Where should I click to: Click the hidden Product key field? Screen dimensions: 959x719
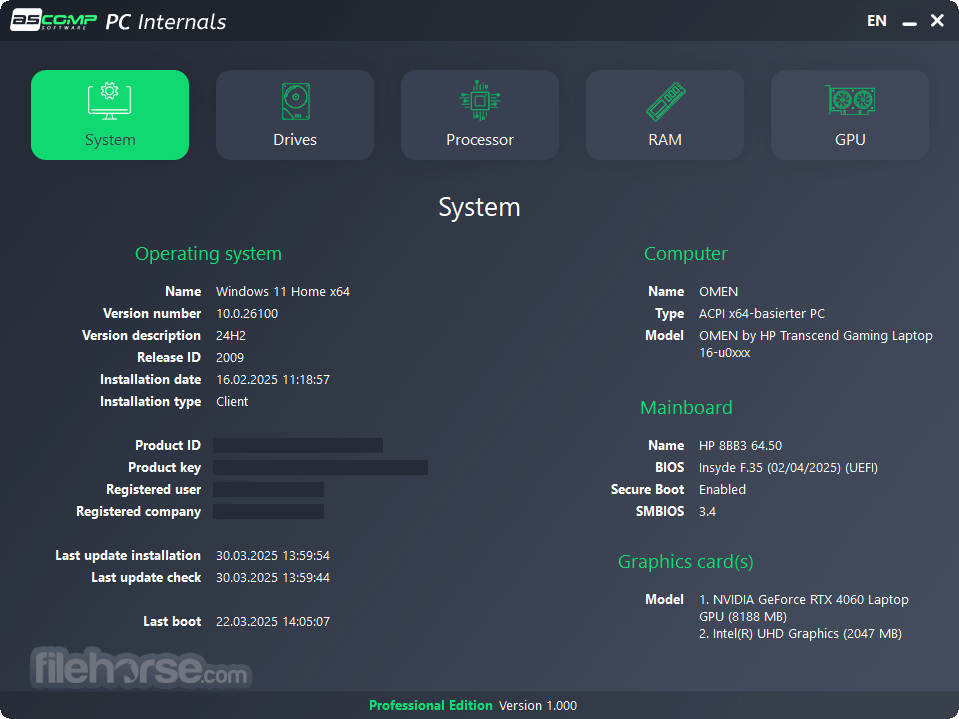320,468
